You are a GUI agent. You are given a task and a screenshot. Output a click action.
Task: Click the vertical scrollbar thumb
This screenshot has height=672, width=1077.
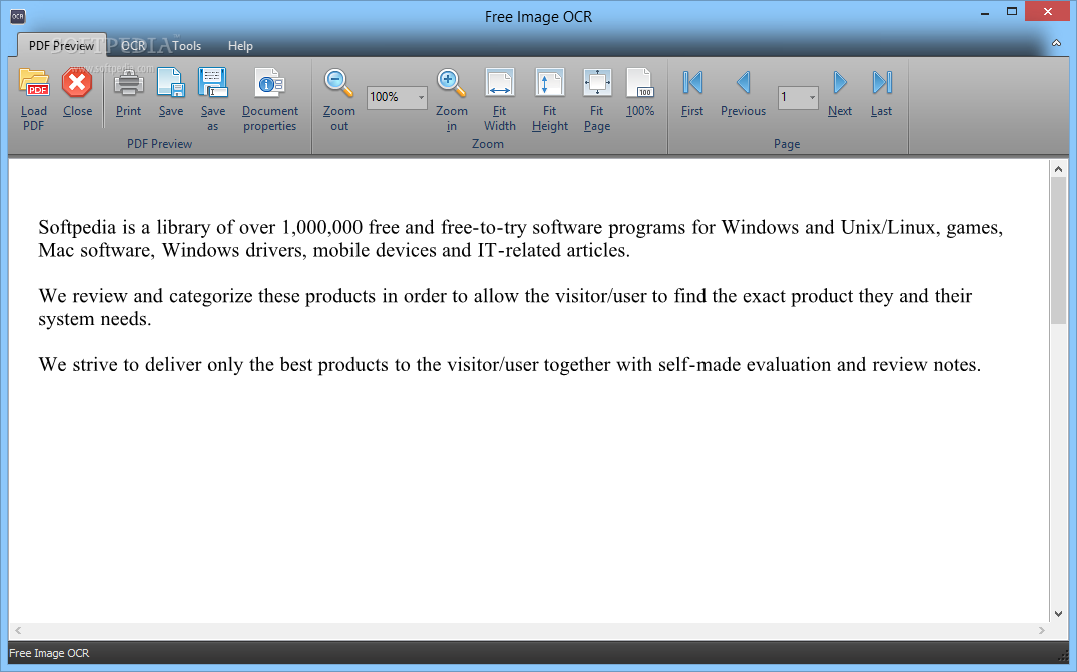(x=1058, y=250)
